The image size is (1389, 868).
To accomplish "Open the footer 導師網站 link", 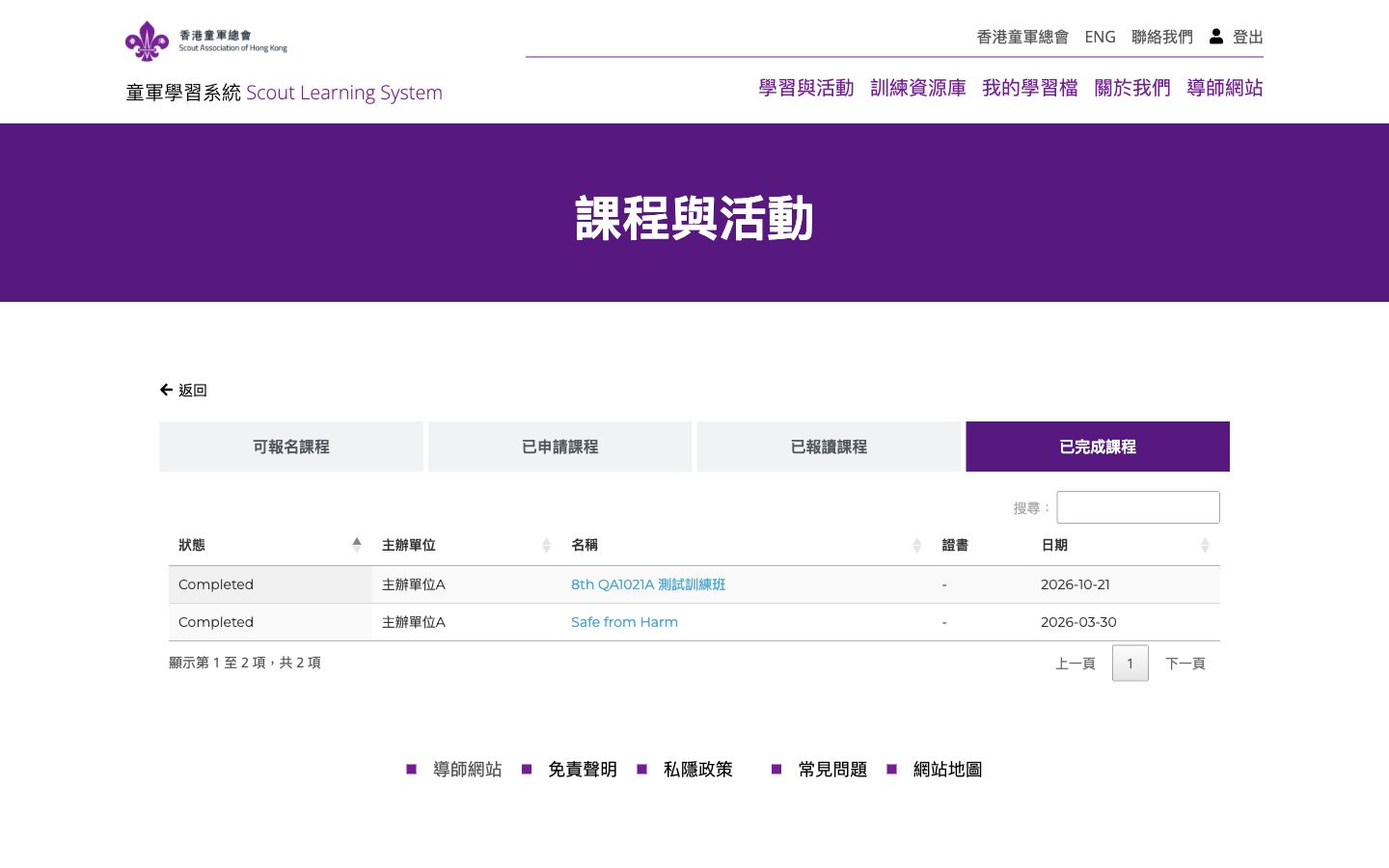I will pyautogui.click(x=468, y=770).
